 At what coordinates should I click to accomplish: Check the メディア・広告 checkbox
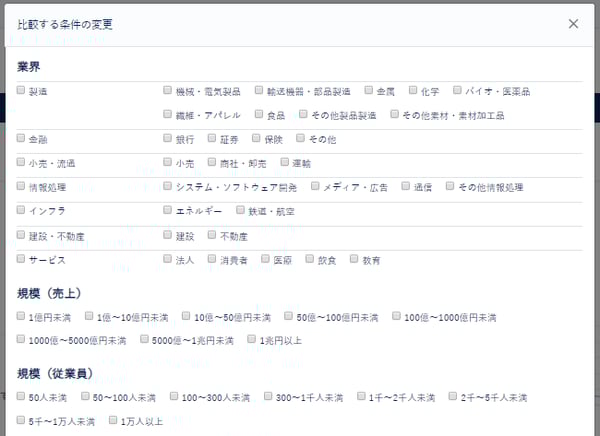[315, 186]
